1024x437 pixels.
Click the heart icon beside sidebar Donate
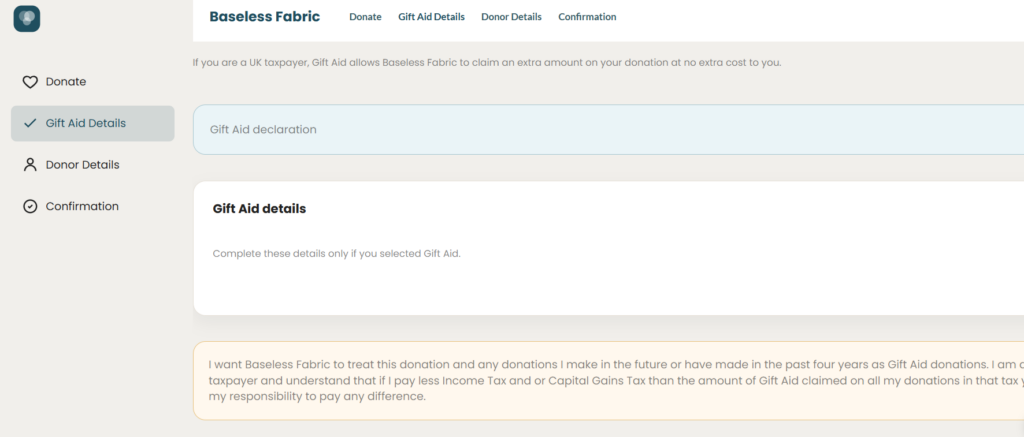coord(30,82)
